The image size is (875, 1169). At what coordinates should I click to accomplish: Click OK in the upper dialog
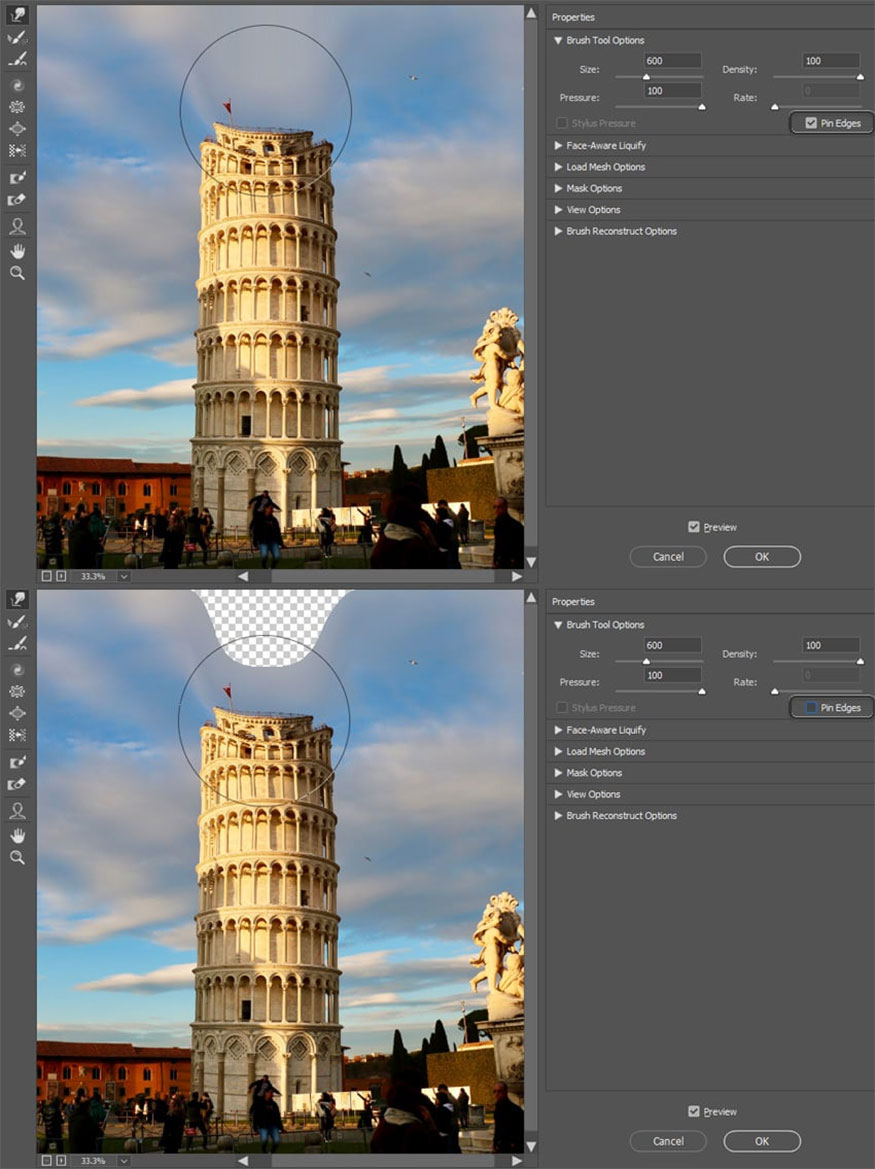(x=762, y=557)
